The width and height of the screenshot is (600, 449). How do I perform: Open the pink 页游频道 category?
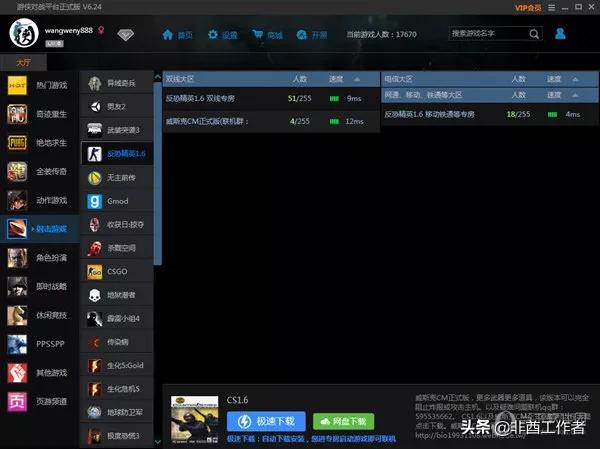coord(38,401)
